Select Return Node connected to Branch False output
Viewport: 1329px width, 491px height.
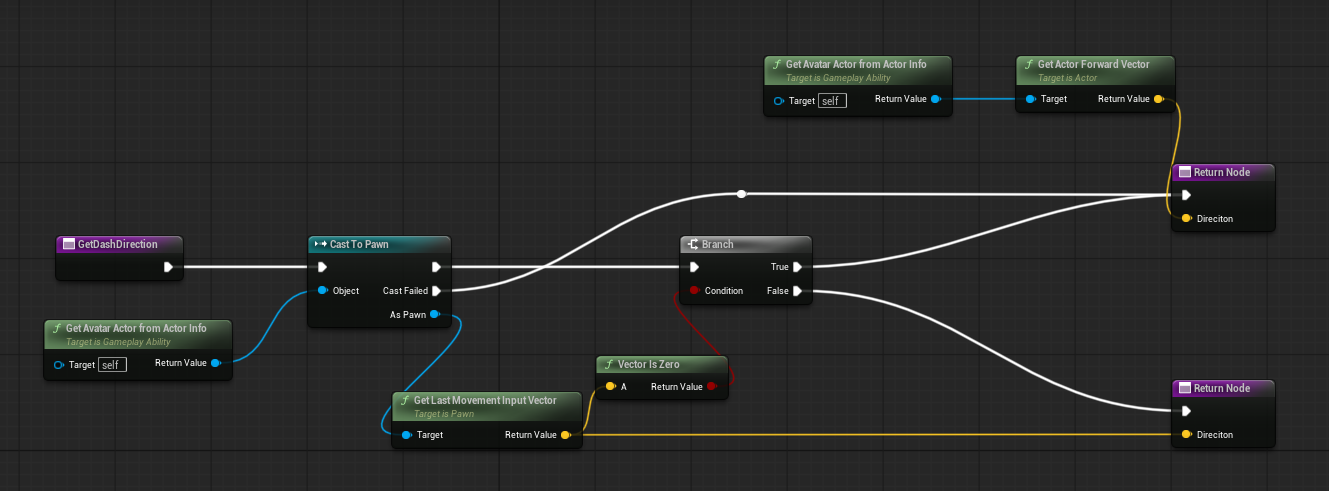coord(1224,388)
